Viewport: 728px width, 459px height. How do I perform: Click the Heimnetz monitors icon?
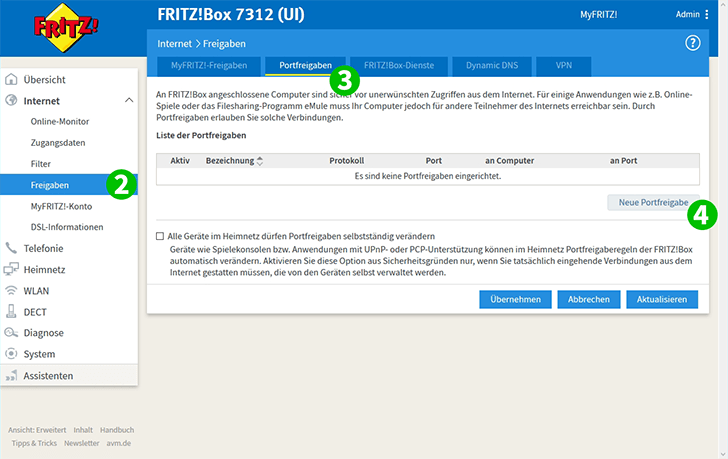(11, 269)
